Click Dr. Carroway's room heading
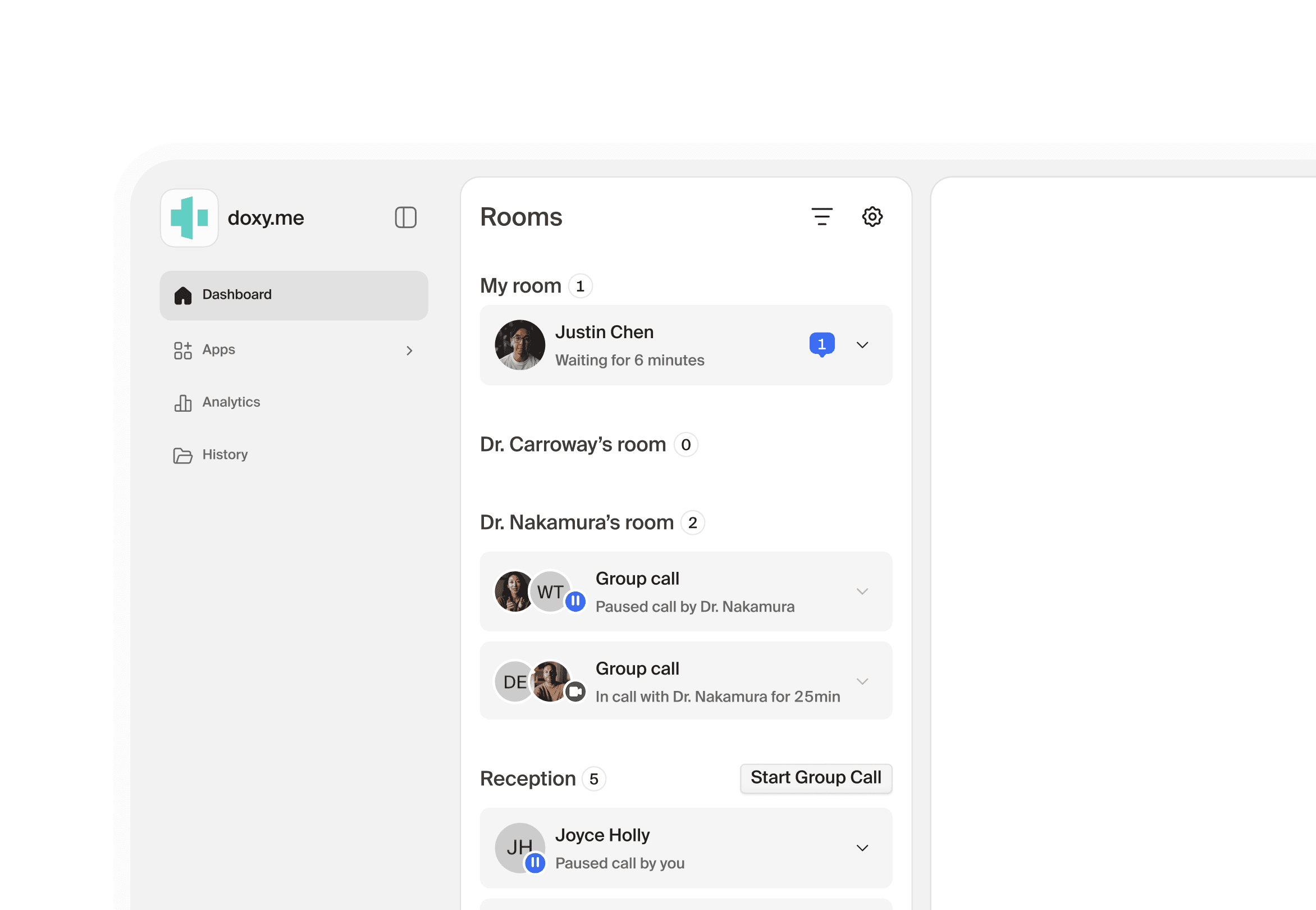The width and height of the screenshot is (1316, 910). 573,444
